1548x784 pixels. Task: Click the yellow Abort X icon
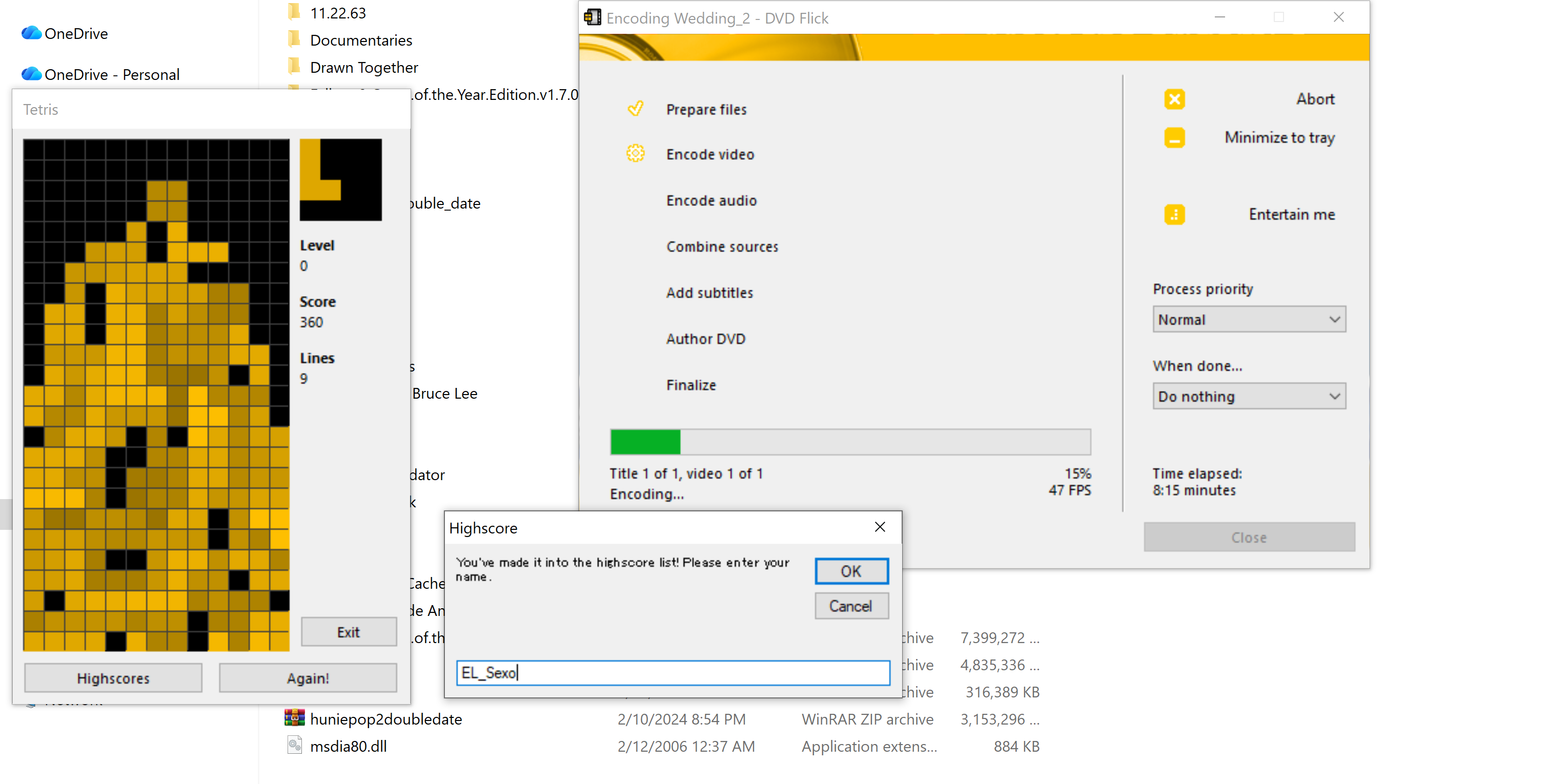(x=1174, y=99)
